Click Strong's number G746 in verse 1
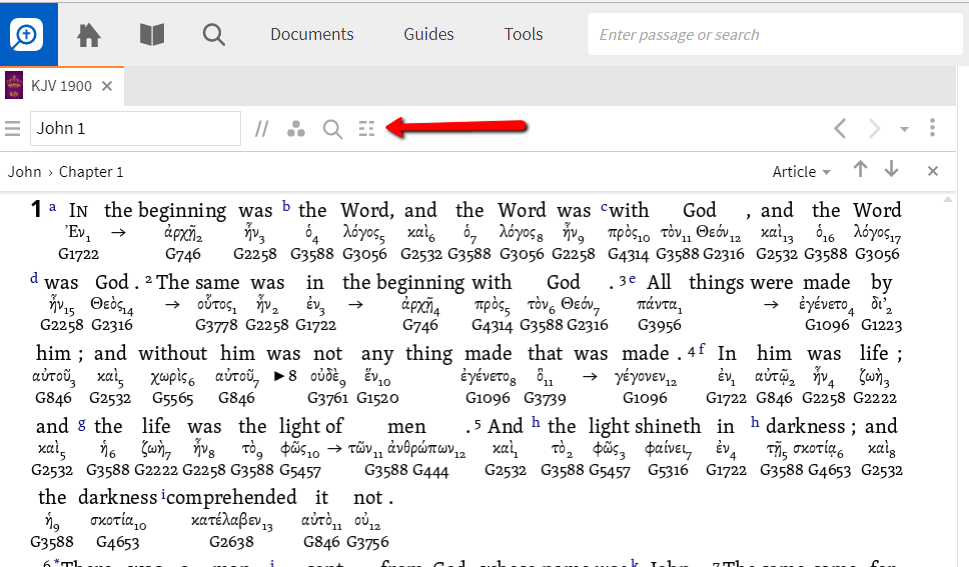The width and height of the screenshot is (969, 567). [183, 254]
